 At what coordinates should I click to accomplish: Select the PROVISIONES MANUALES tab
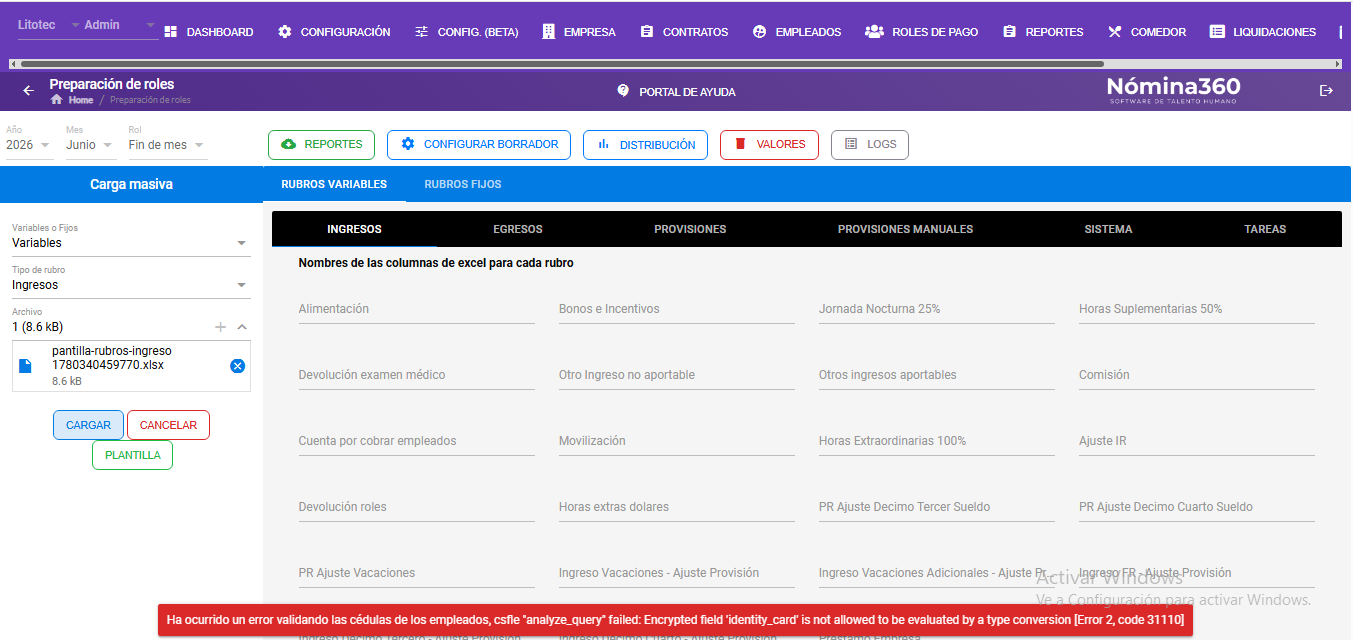tap(905, 229)
